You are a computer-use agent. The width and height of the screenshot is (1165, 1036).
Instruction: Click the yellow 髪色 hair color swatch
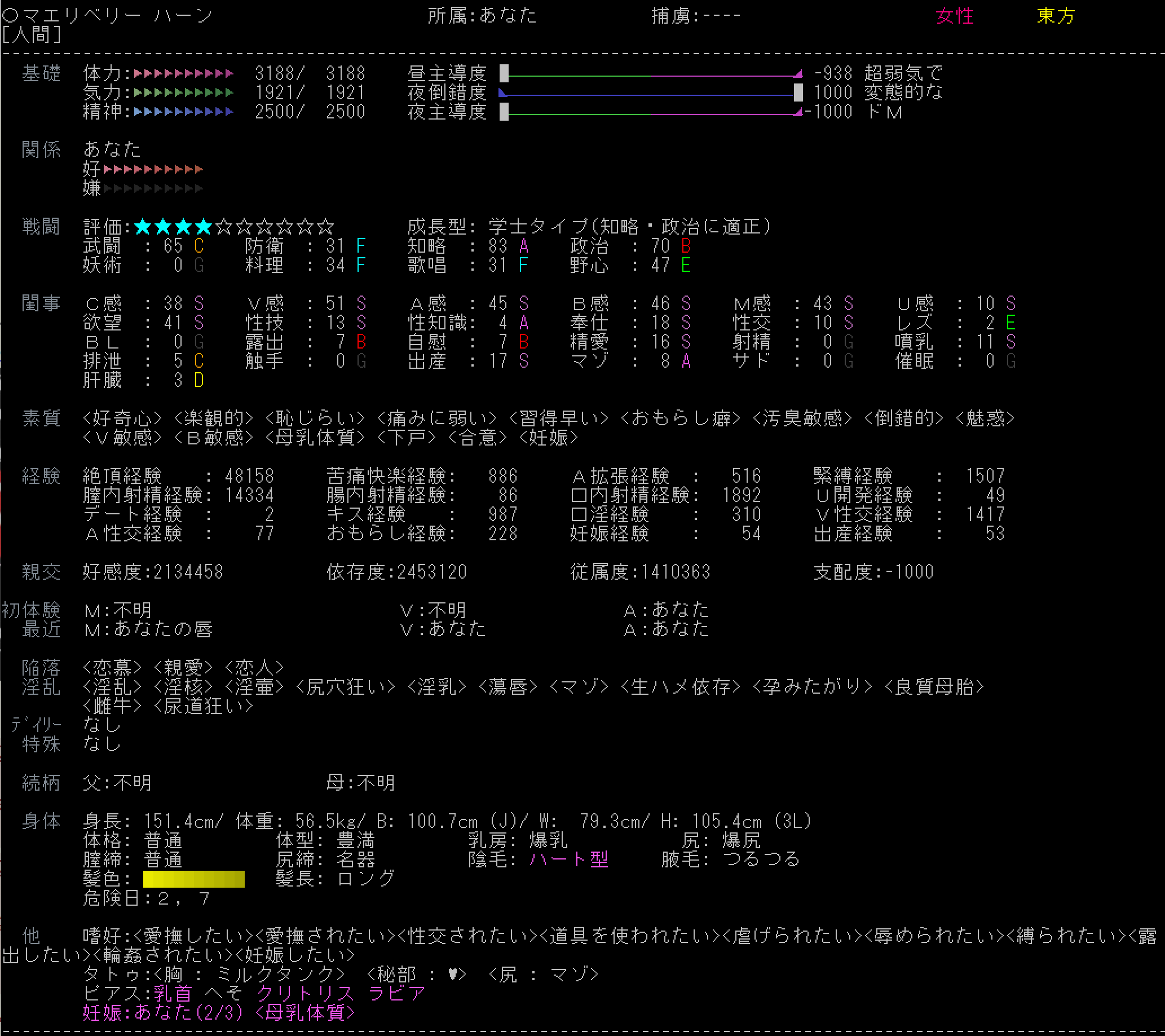pos(193,879)
